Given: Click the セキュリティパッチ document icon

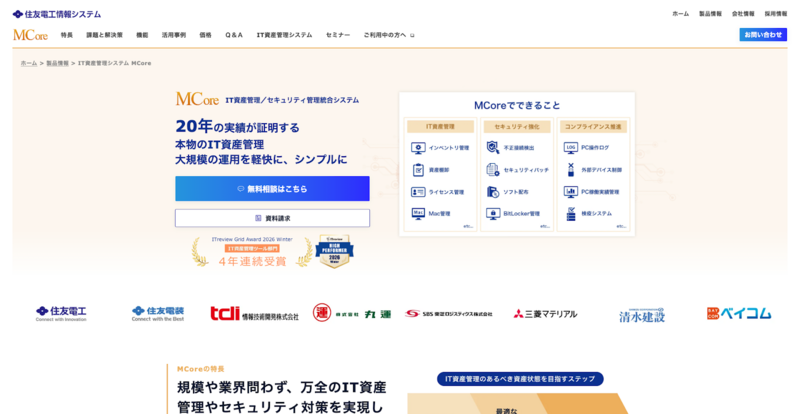Looking at the screenshot, I should [x=492, y=169].
